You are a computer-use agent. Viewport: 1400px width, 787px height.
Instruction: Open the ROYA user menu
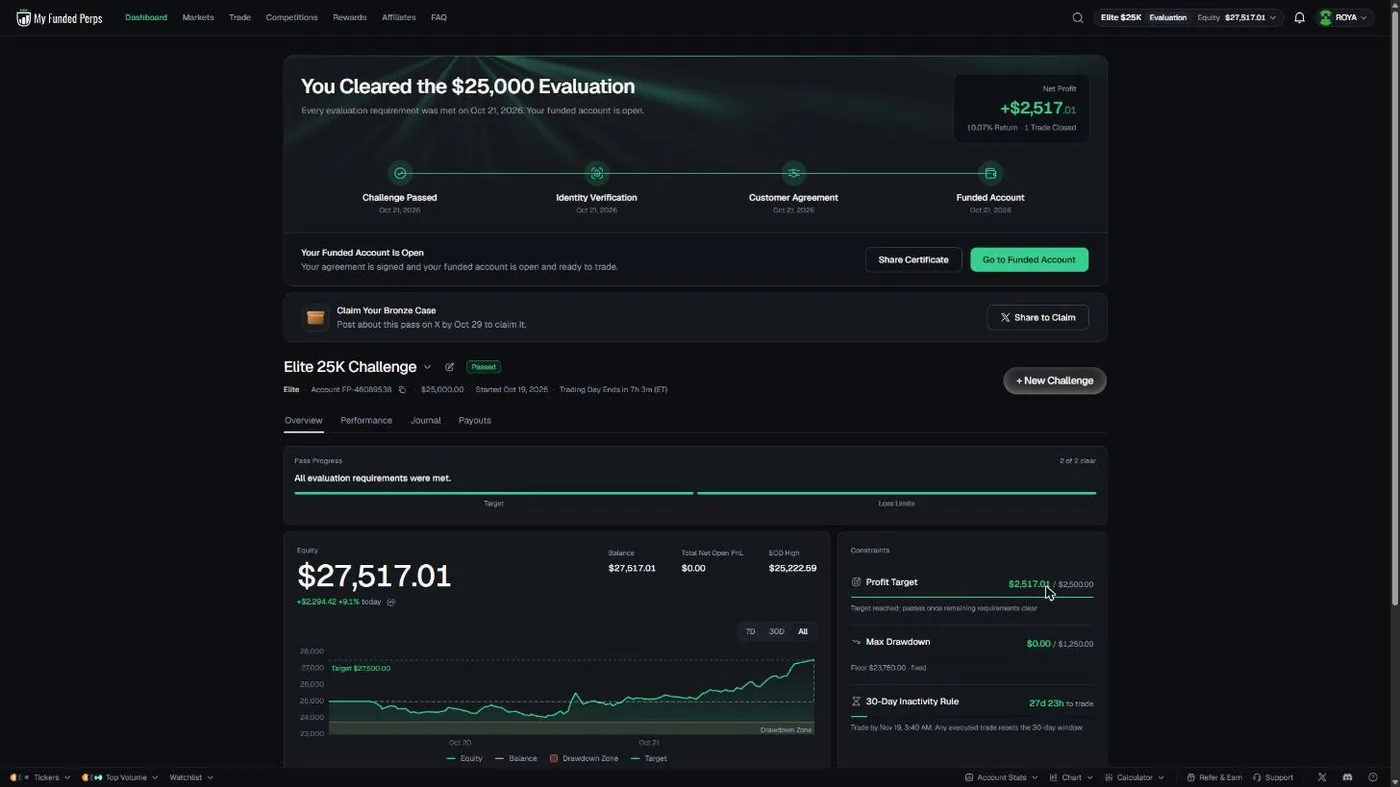point(1345,18)
